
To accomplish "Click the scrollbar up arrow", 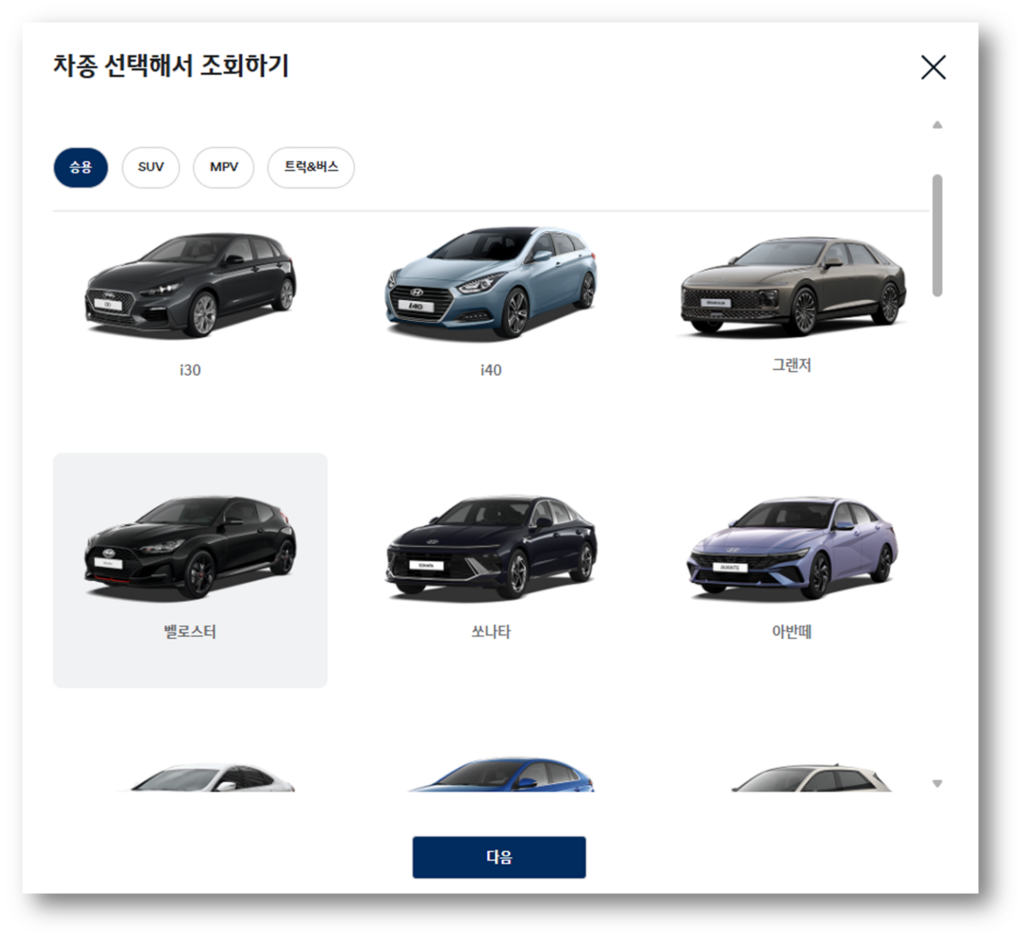I will point(937,123).
